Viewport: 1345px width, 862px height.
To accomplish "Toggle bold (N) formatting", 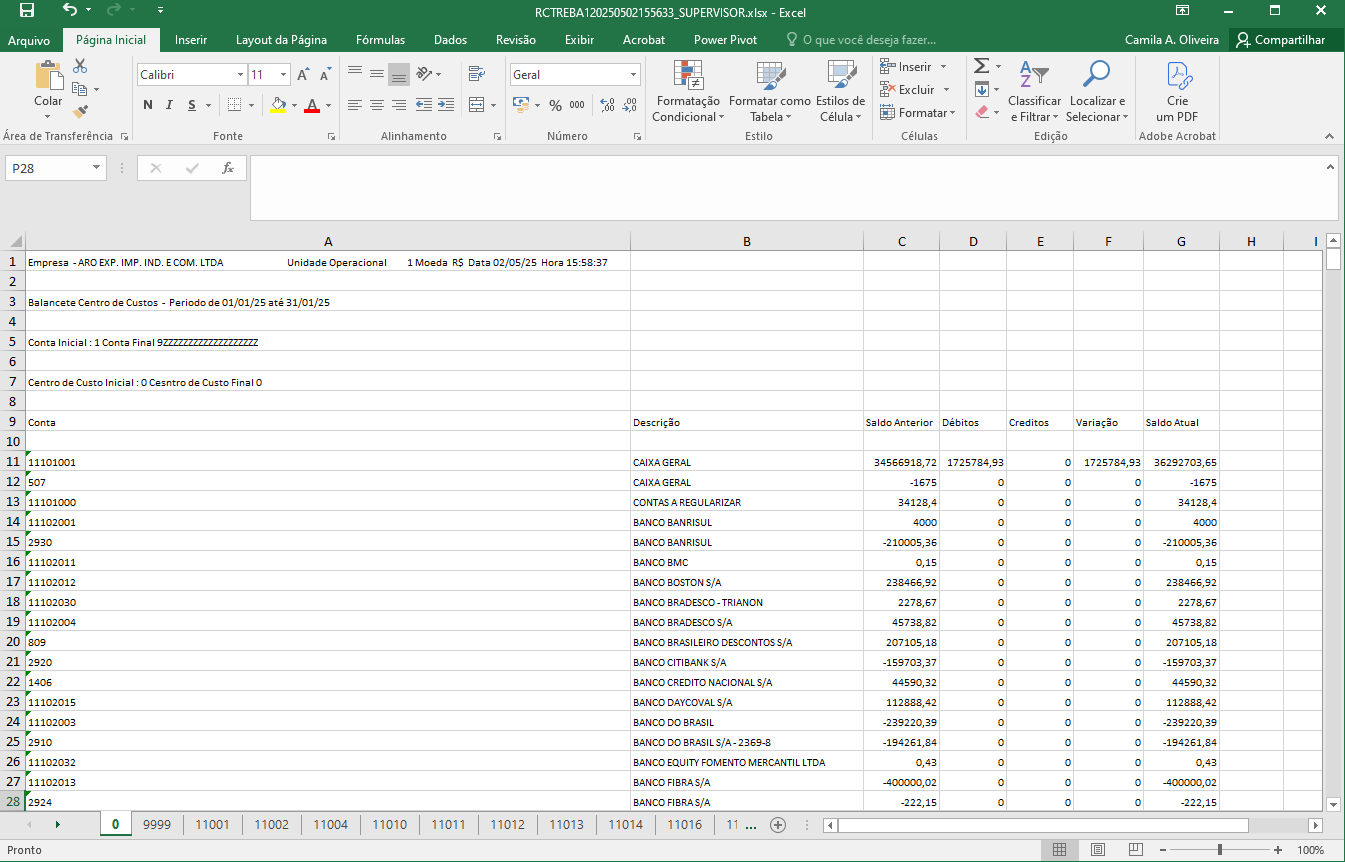I will [x=147, y=105].
